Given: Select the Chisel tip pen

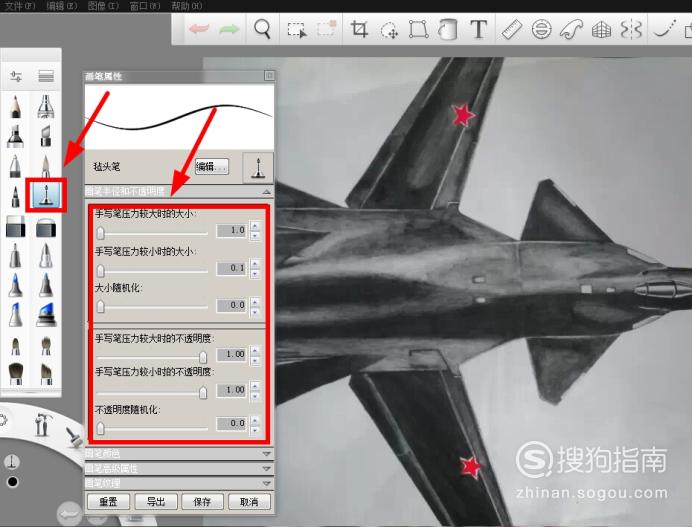Looking at the screenshot, I should 46,136.
